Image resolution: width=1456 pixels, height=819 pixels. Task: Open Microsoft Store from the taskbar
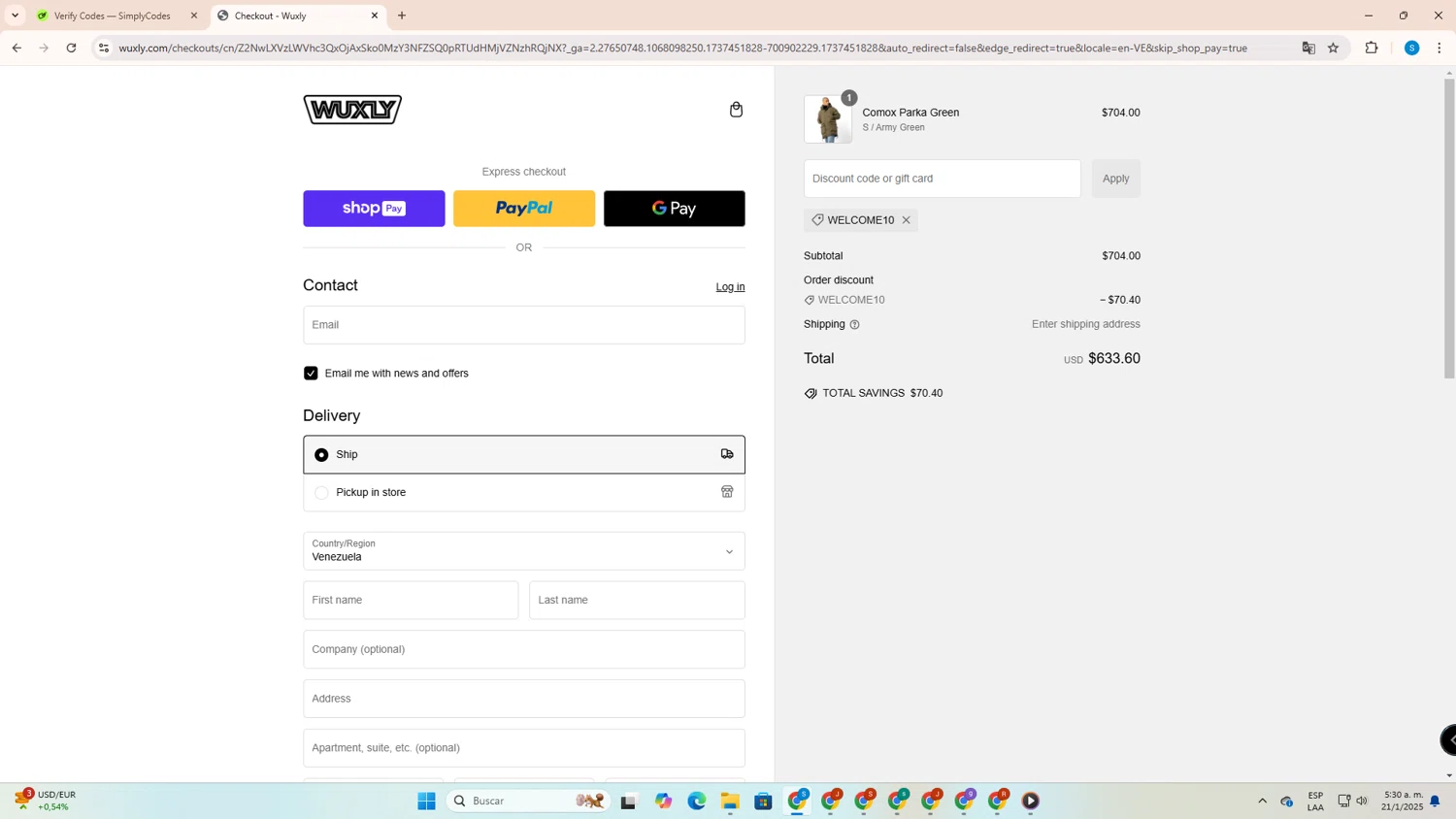[x=764, y=802]
